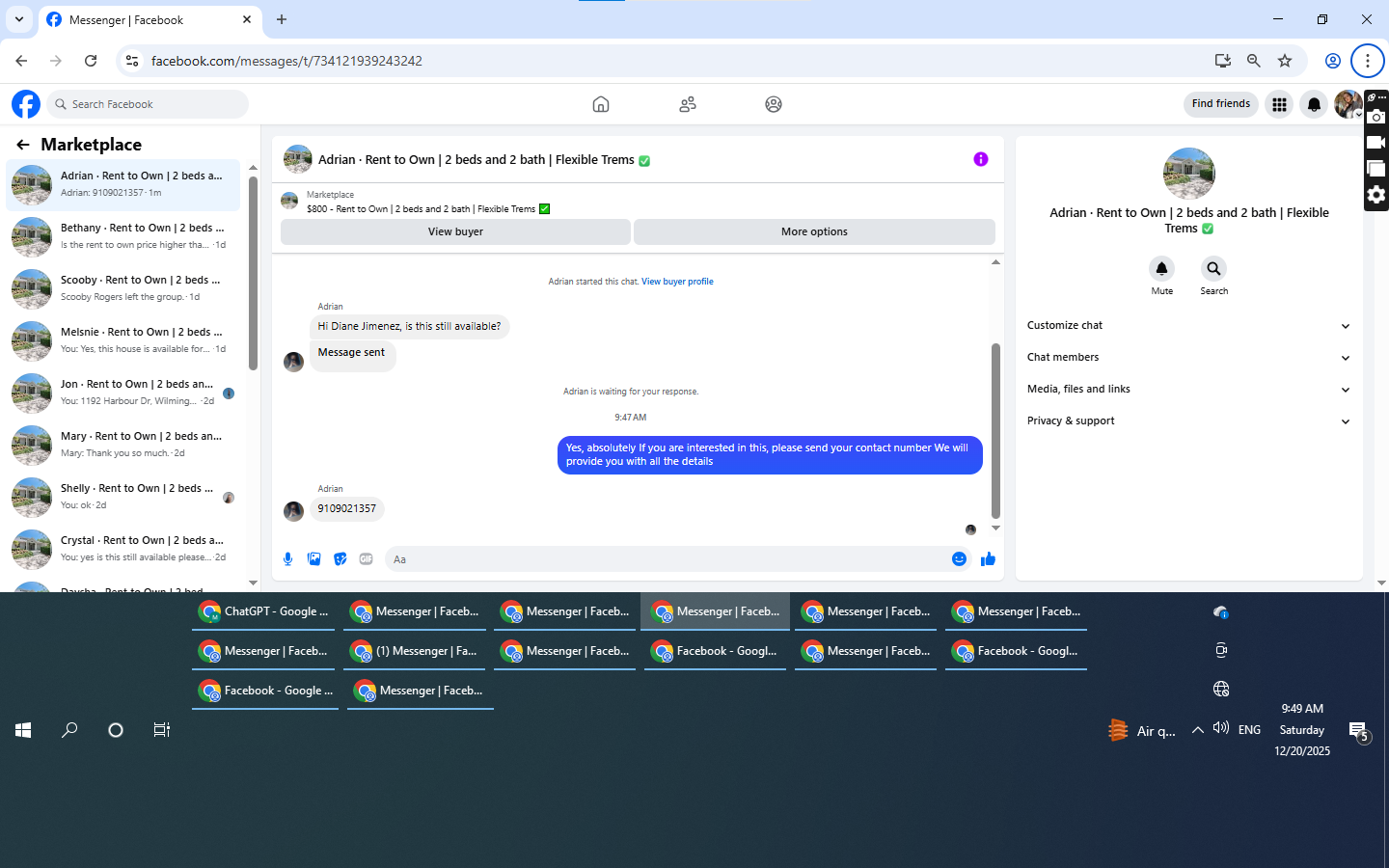Open volume control in system tray
The width and height of the screenshot is (1389, 868).
(1221, 728)
